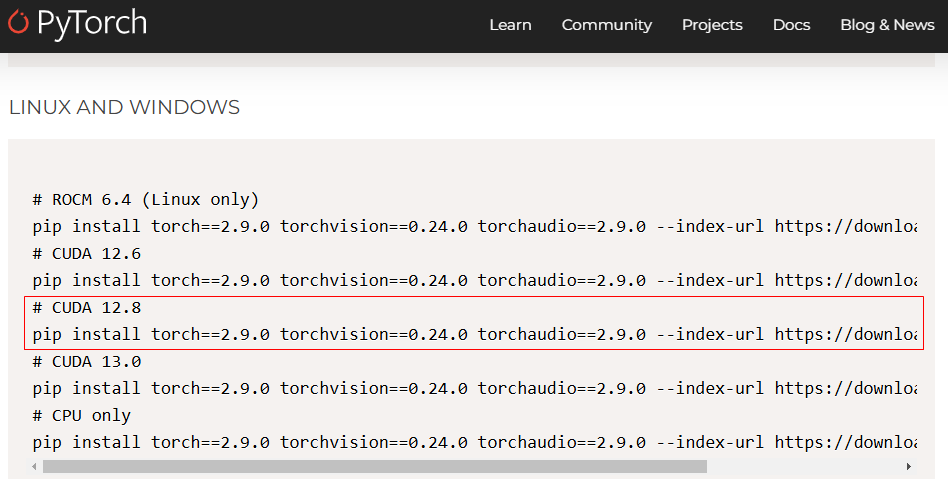
Task: Click the LINUX AND WINDOWS heading
Action: (125, 107)
